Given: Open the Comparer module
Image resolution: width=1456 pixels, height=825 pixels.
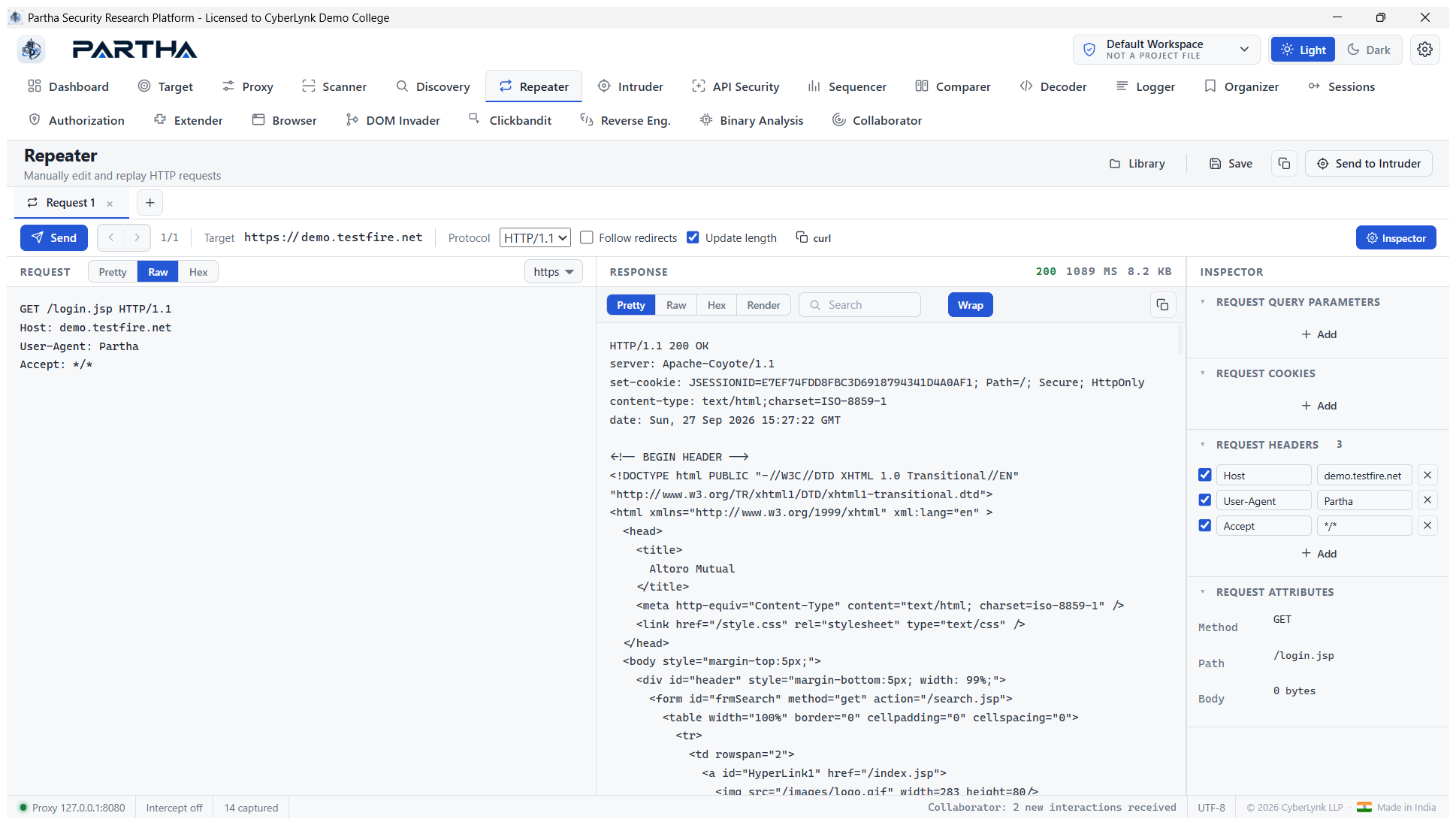Looking at the screenshot, I should 953,86.
